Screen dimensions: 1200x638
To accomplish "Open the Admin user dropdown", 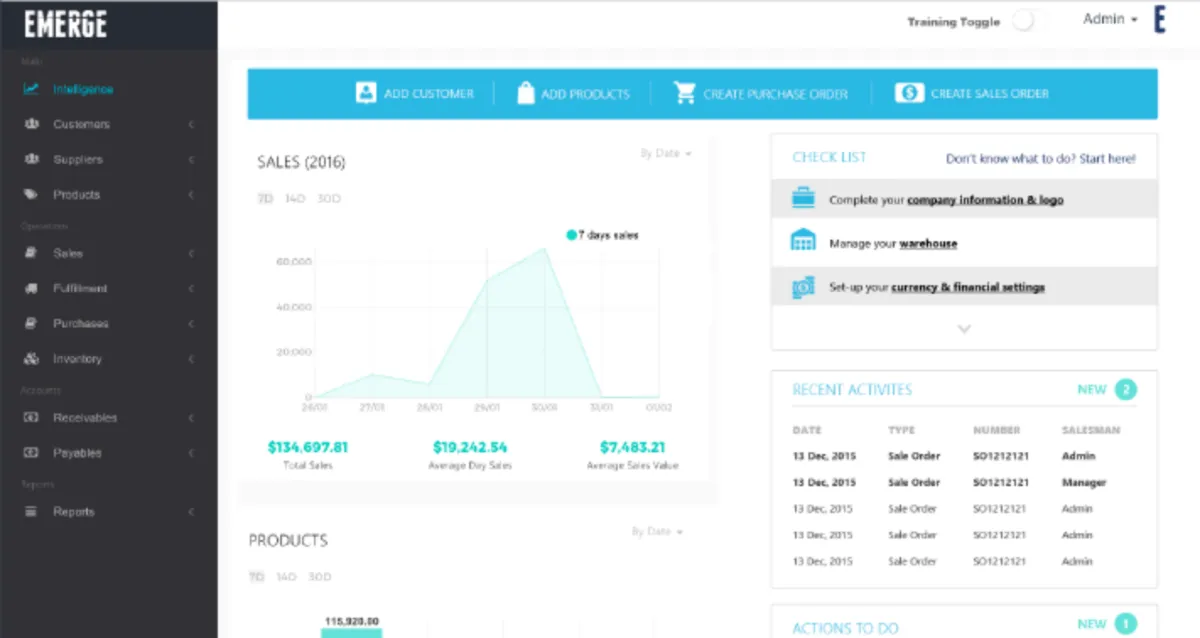I will click(x=1110, y=19).
